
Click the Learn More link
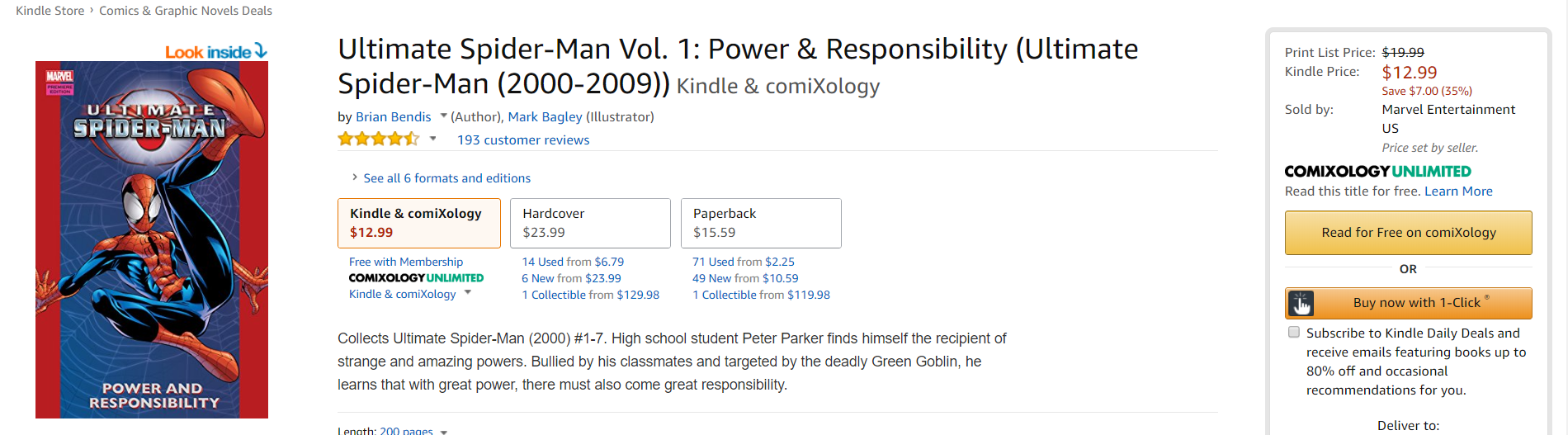point(1458,191)
